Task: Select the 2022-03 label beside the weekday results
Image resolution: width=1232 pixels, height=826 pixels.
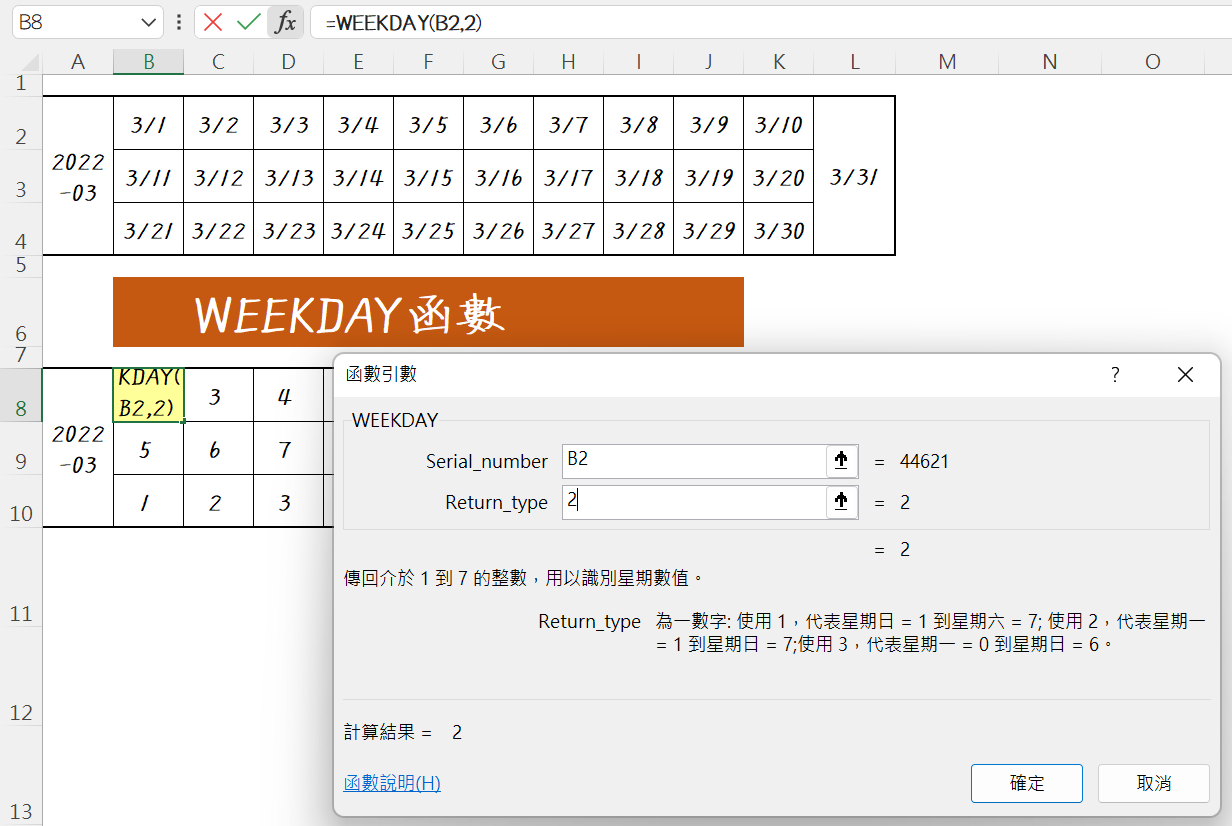Action: tap(78, 448)
